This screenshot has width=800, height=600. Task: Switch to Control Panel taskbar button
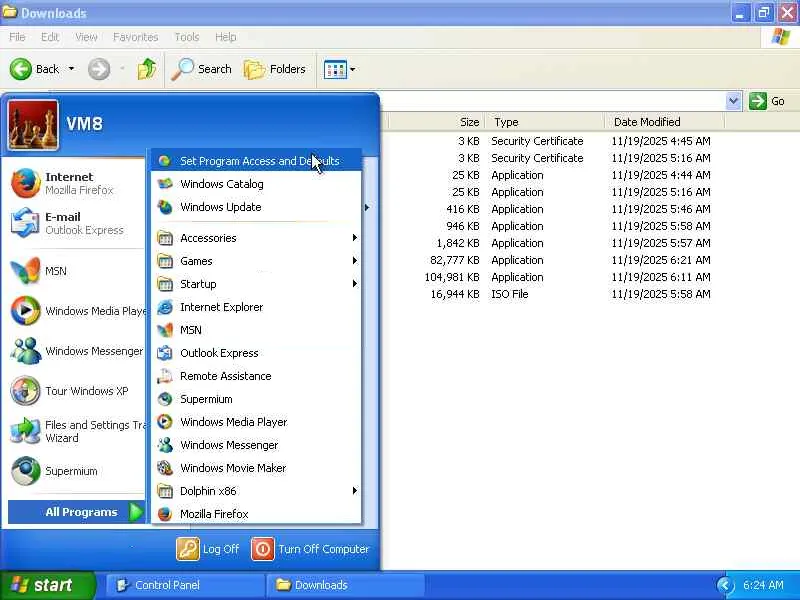(x=185, y=585)
